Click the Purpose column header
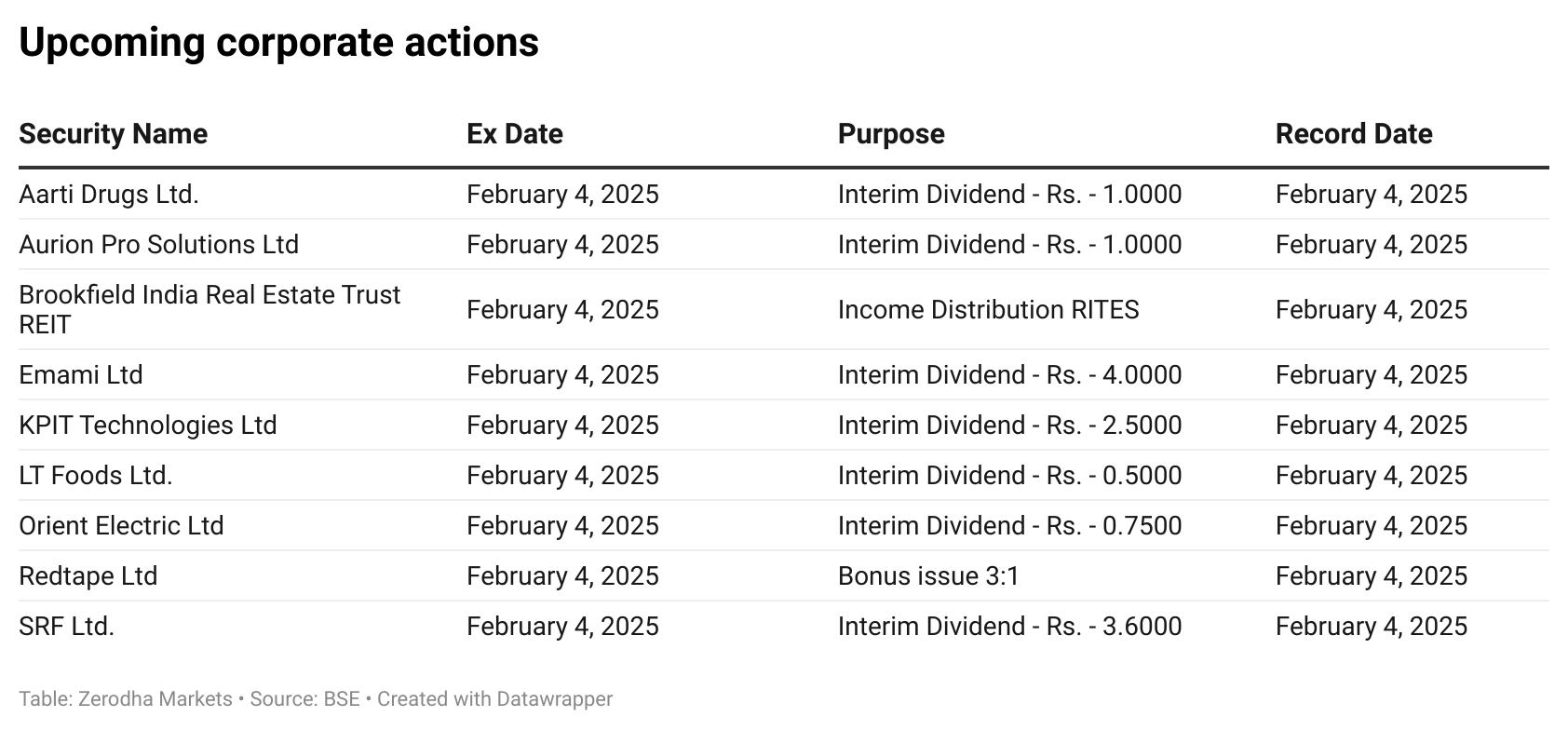Screen dimensions: 1568x730 pos(890,134)
